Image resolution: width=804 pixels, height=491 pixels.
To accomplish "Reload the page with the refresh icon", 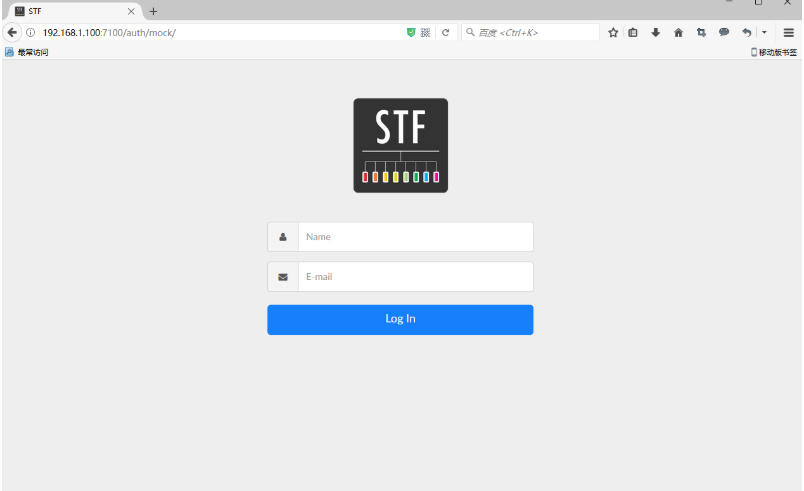I will pyautogui.click(x=446, y=32).
